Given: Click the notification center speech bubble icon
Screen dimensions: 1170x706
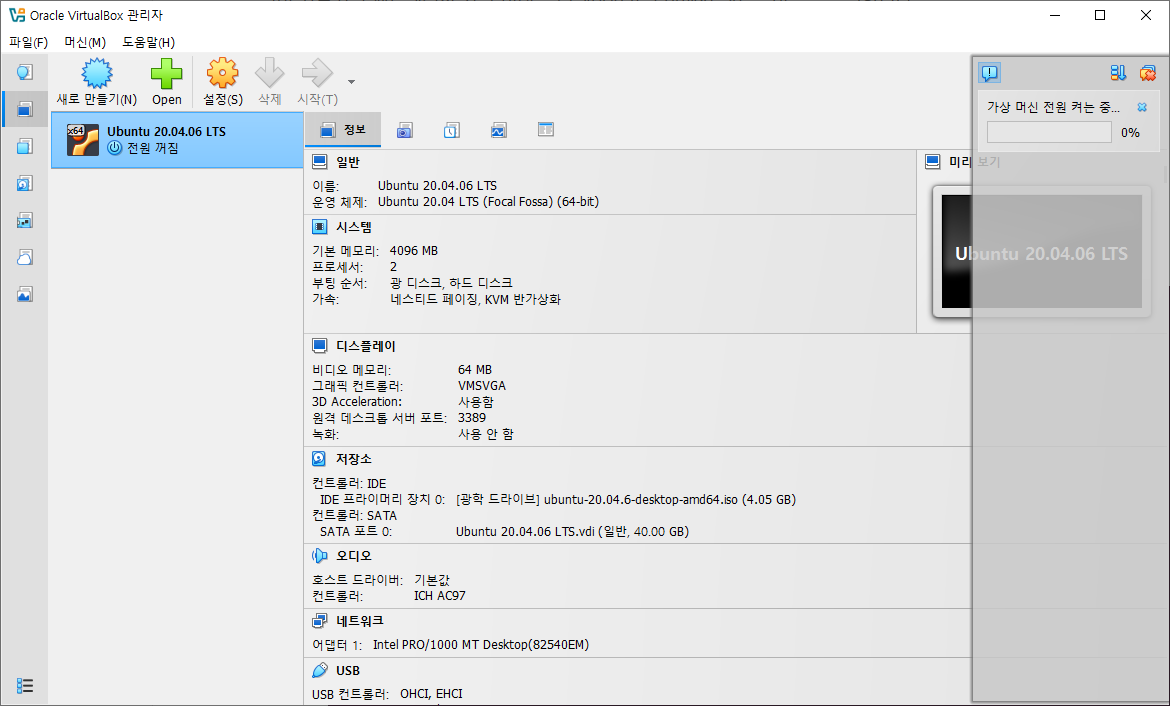Looking at the screenshot, I should [x=989, y=72].
